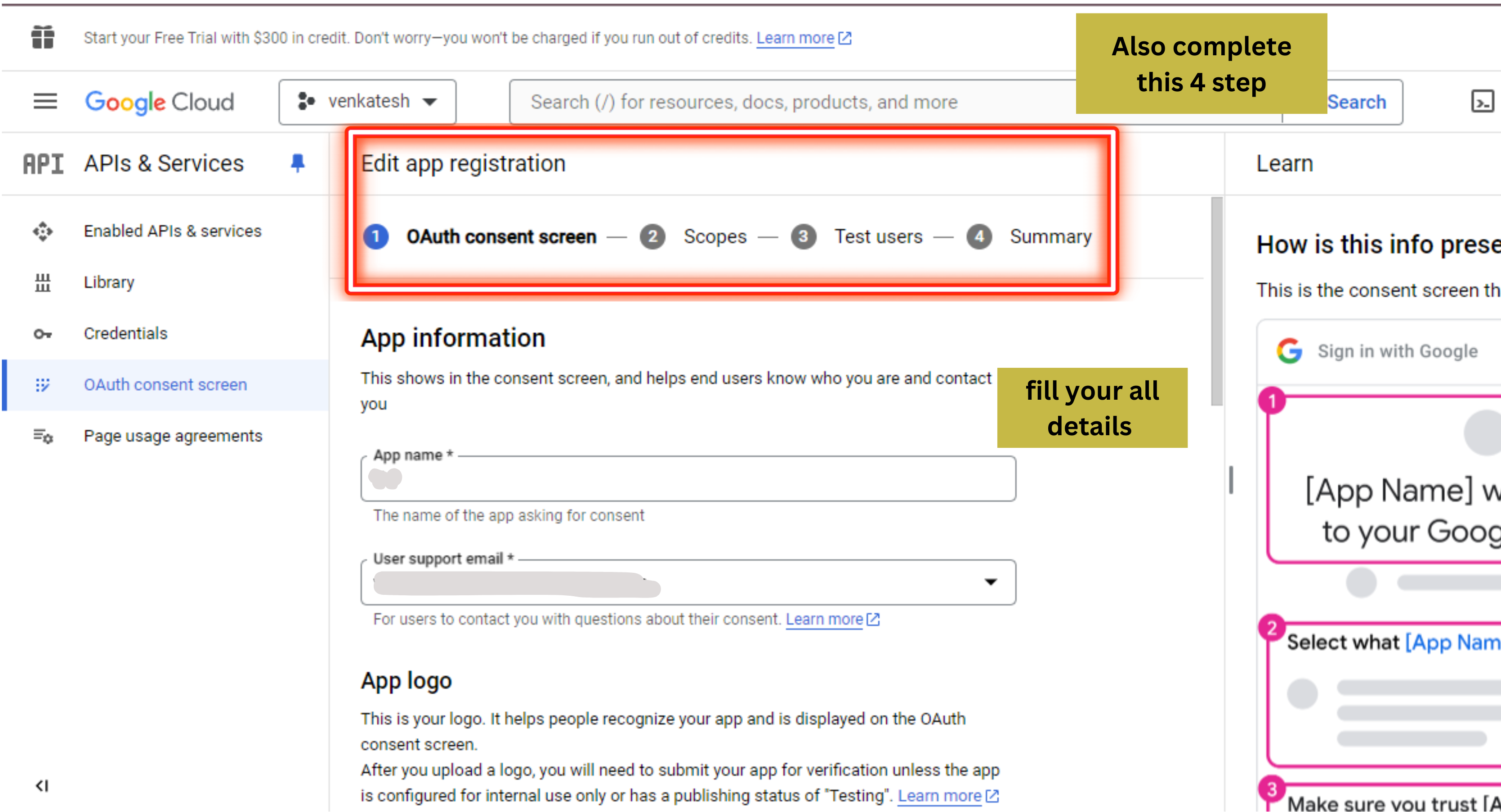Open the Credentials page
1501x812 pixels.
125,334
